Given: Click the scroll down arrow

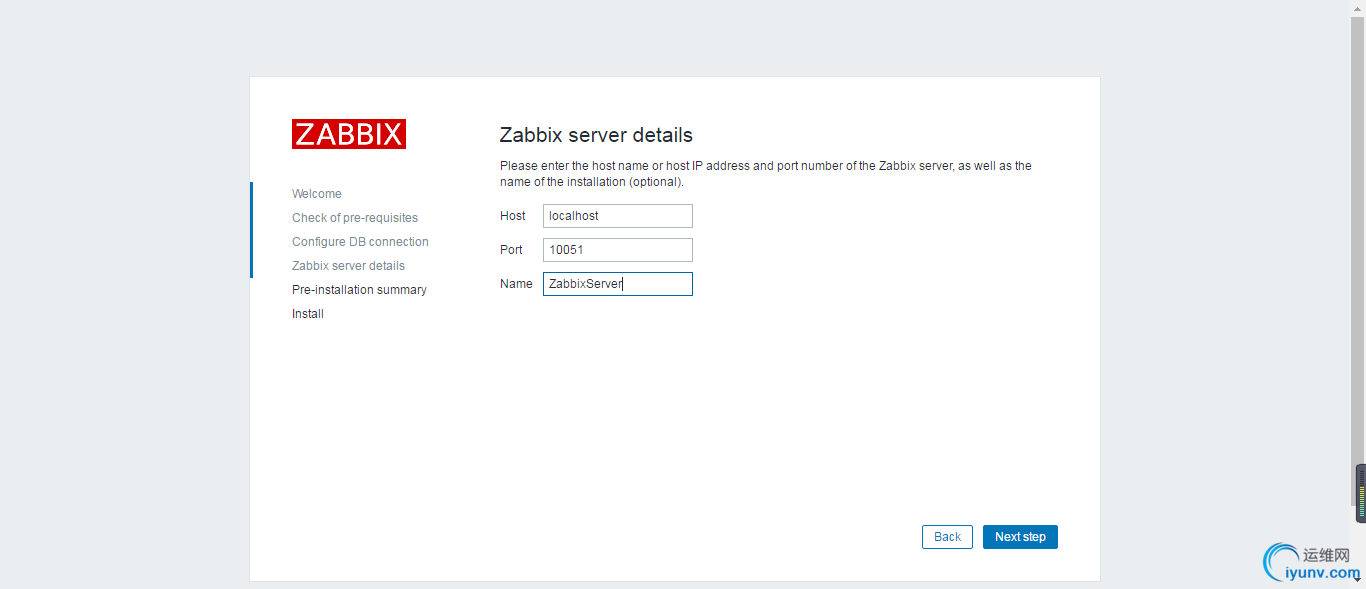Looking at the screenshot, I should 1360,580.
